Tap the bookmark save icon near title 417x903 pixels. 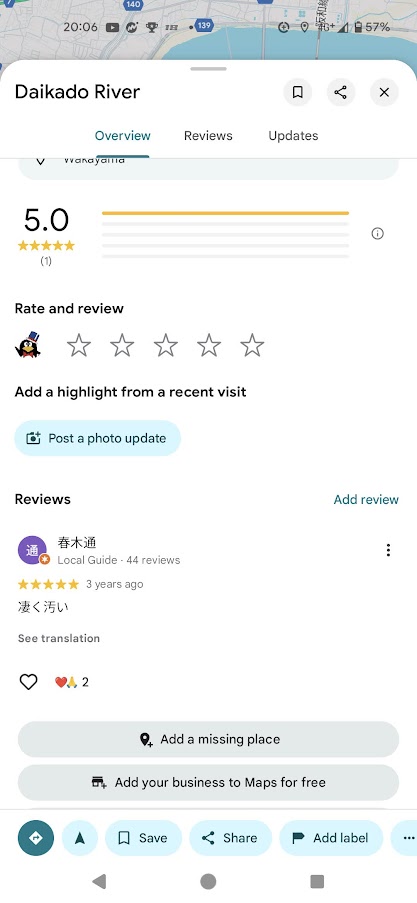point(298,92)
